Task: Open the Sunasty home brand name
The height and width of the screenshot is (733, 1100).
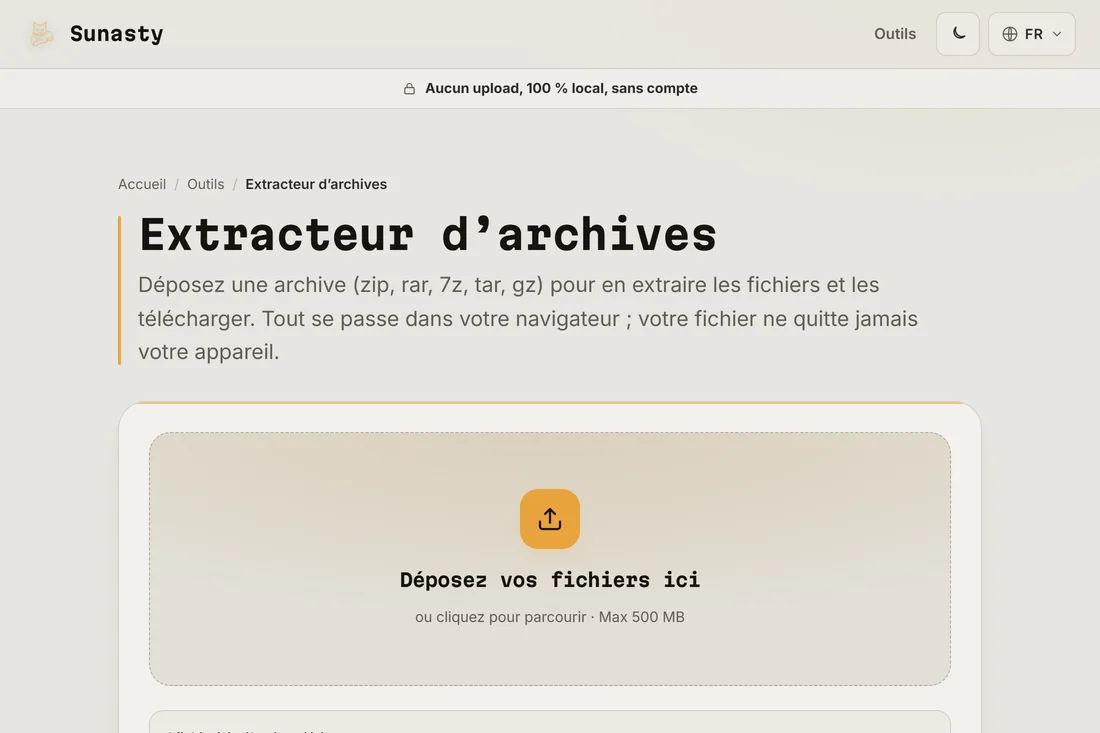Action: click(116, 34)
